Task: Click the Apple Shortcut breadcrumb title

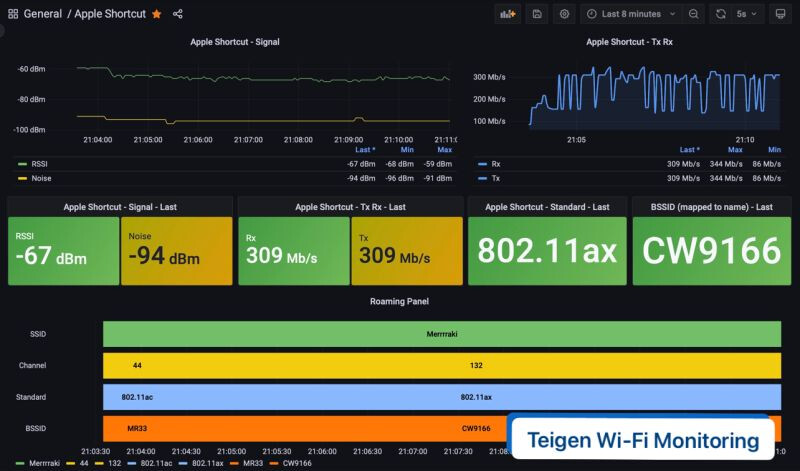Action: point(110,14)
